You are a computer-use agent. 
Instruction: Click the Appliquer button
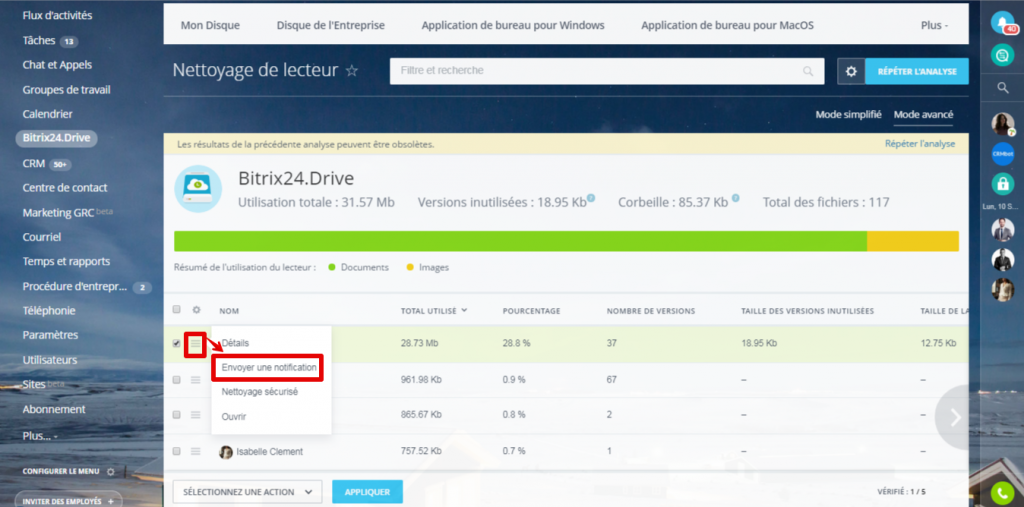(x=367, y=492)
